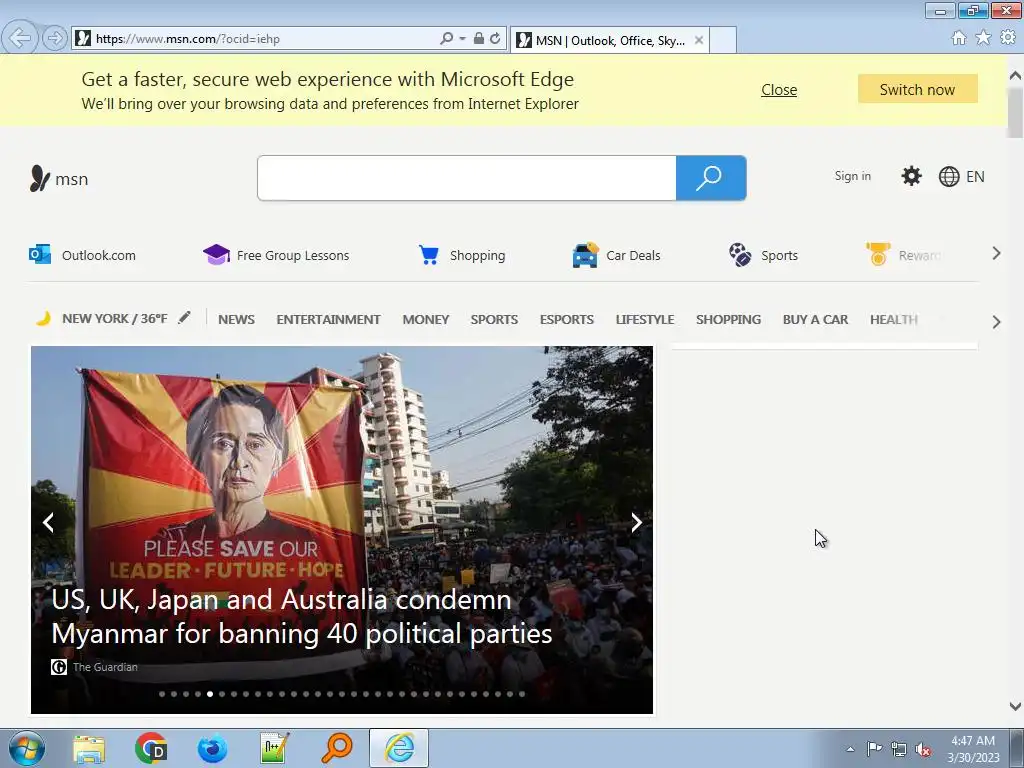The height and width of the screenshot is (768, 1024).
Task: Open the Internet Explorer Tools gear
Action: click(1008, 38)
